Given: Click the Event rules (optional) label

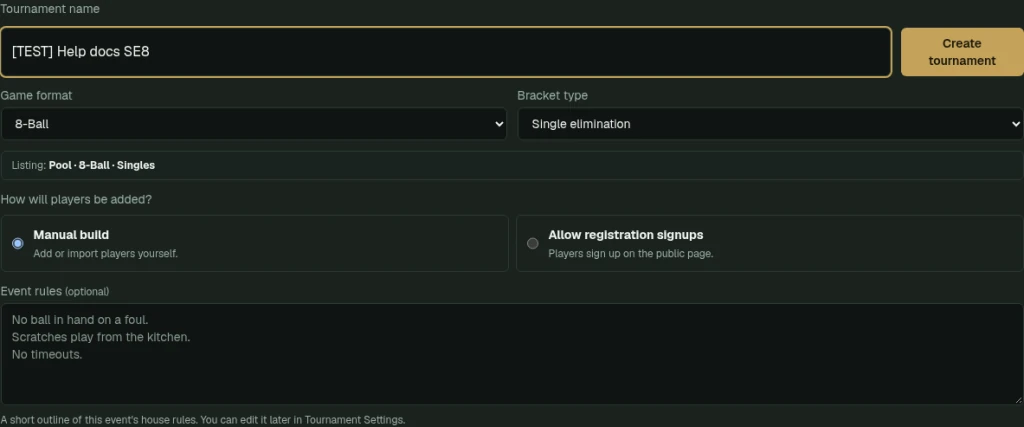Looking at the screenshot, I should [55, 291].
